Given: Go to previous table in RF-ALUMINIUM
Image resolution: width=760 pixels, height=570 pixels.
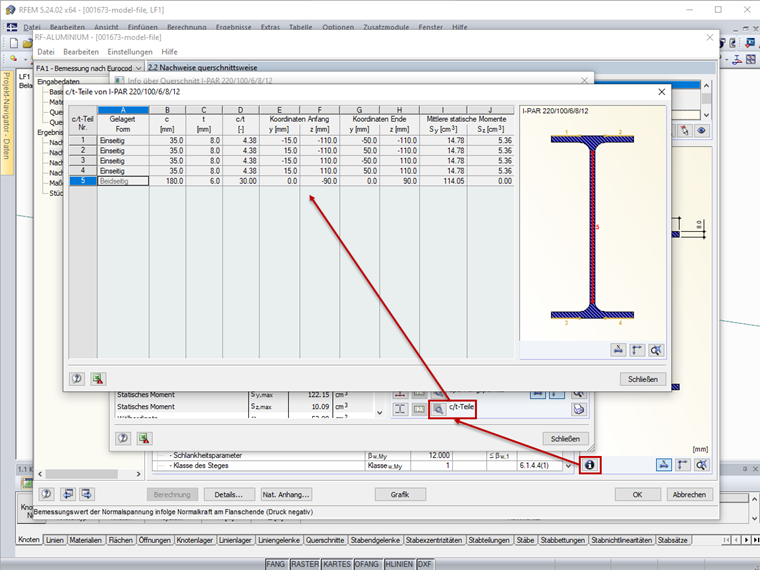Looking at the screenshot, I should click(68, 494).
